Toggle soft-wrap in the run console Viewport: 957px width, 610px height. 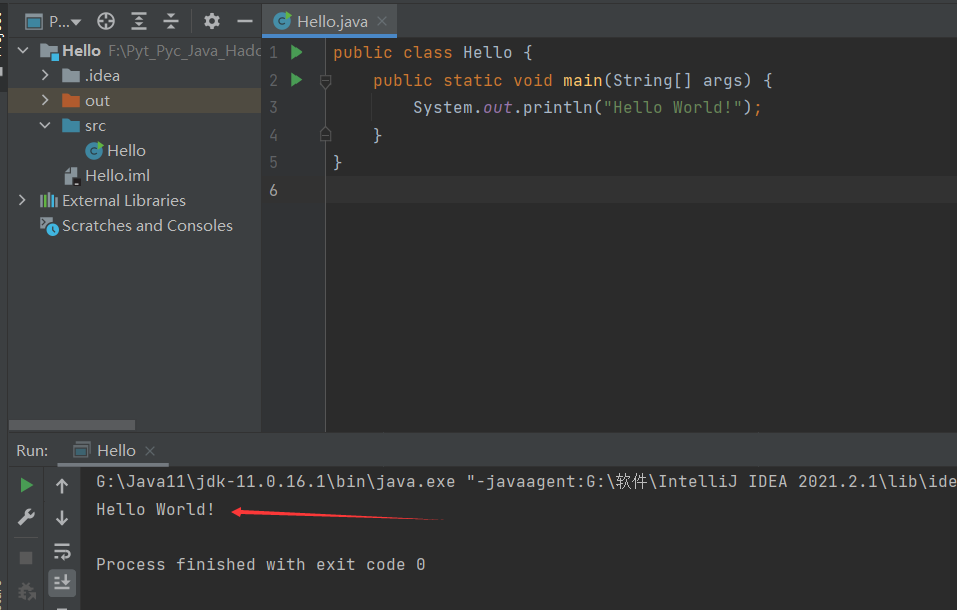click(62, 551)
